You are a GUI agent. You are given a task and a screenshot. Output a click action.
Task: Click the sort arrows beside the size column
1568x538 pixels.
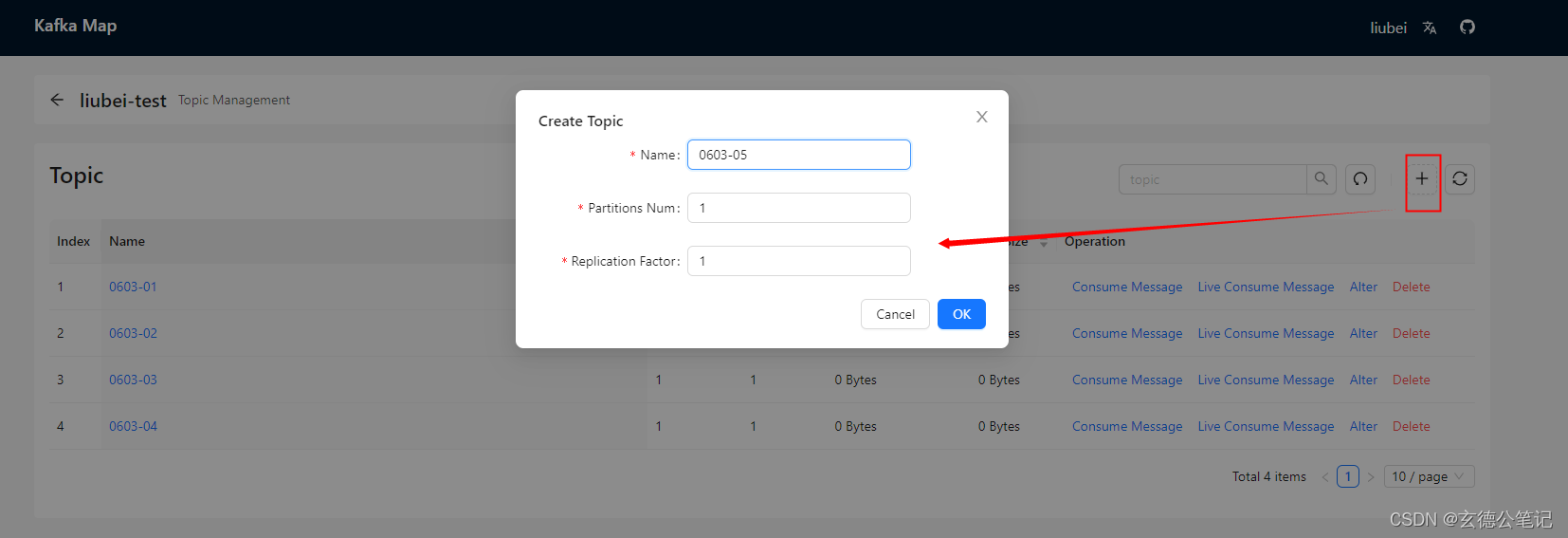[1044, 243]
